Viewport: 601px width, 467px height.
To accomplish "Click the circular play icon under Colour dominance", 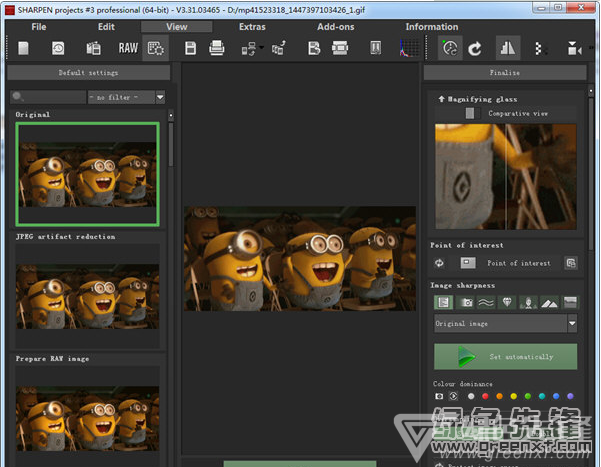I will pos(453,396).
